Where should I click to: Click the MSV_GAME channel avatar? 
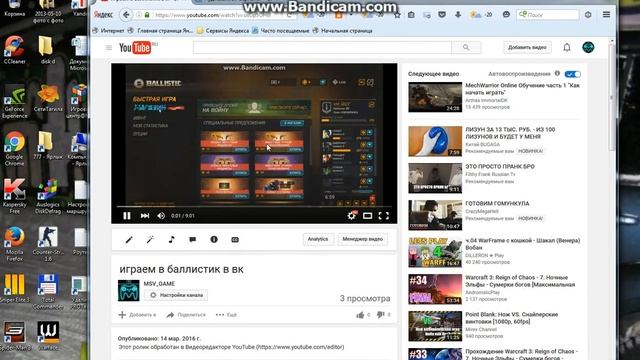point(129,290)
